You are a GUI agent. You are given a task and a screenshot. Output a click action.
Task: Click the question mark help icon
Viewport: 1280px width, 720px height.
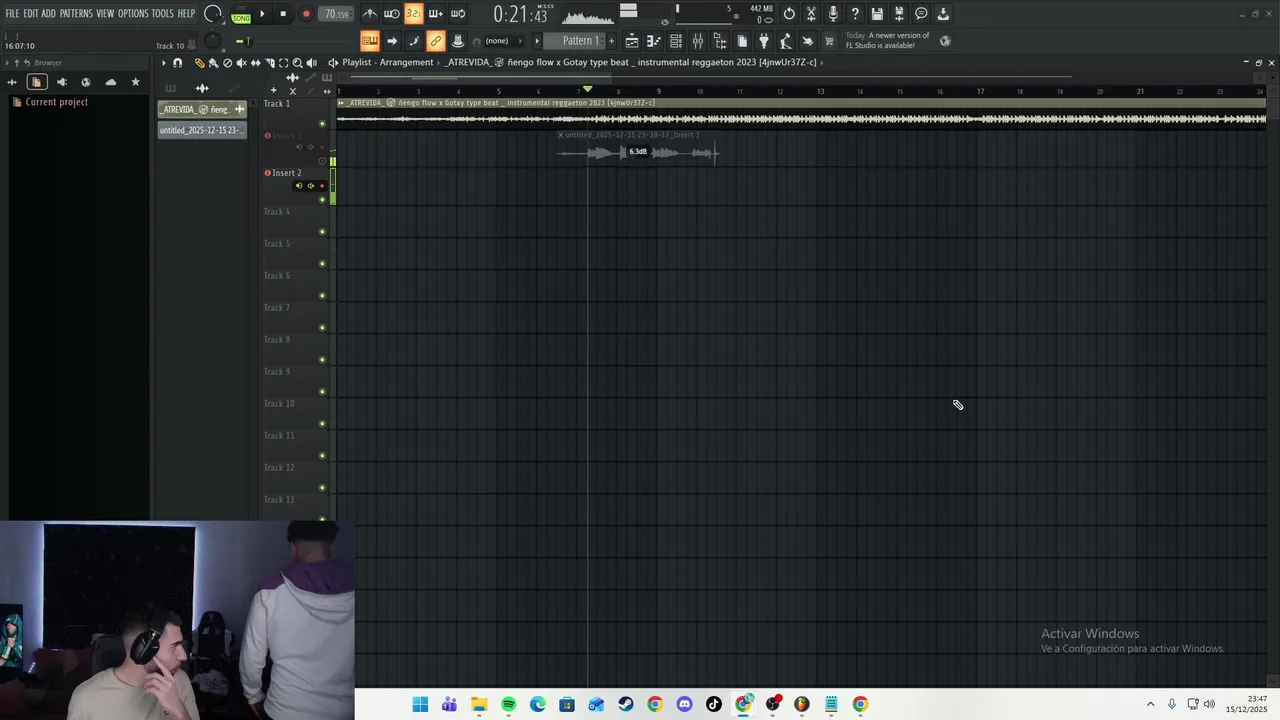[855, 14]
